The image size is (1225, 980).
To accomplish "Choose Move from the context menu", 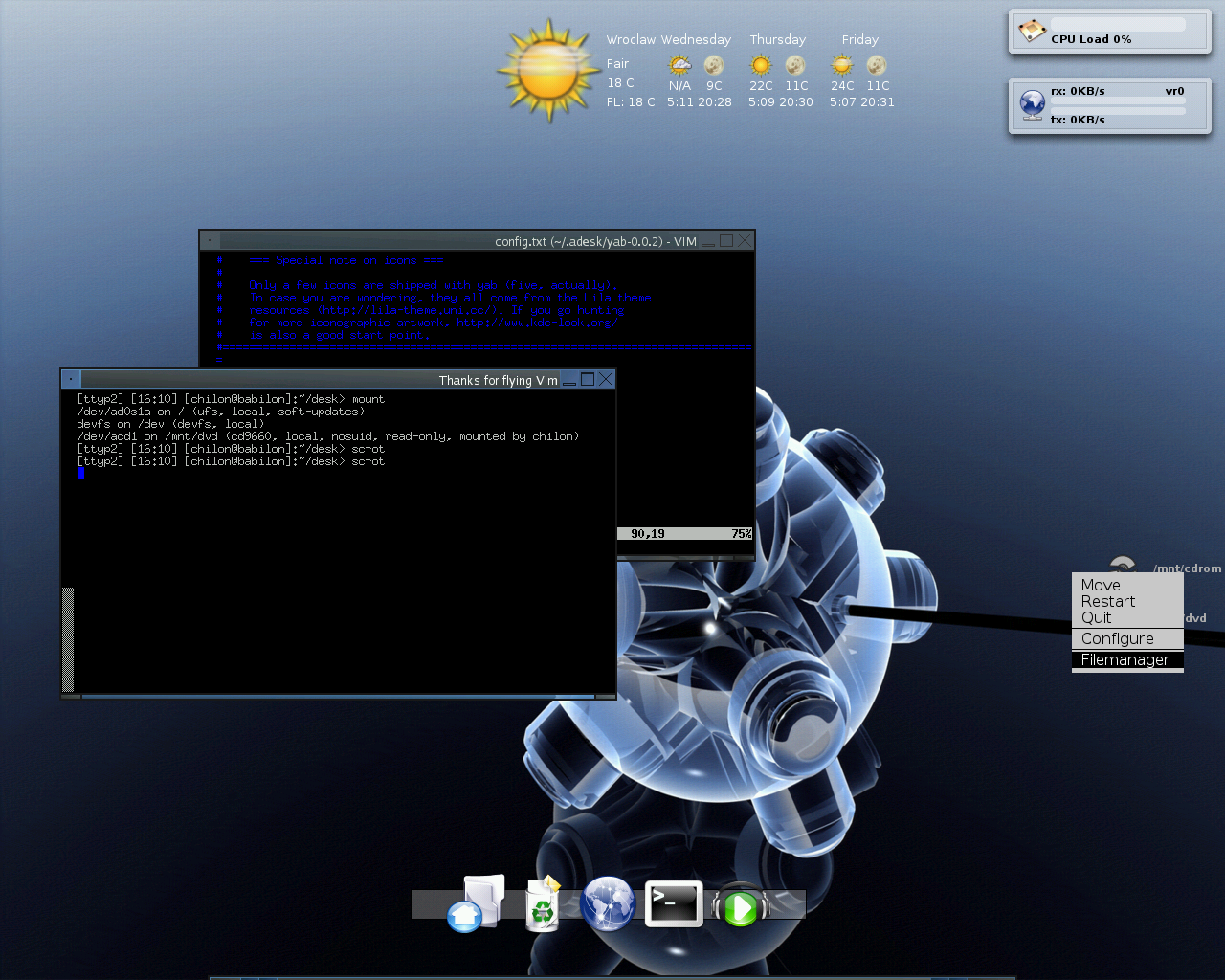I will [x=1101, y=585].
